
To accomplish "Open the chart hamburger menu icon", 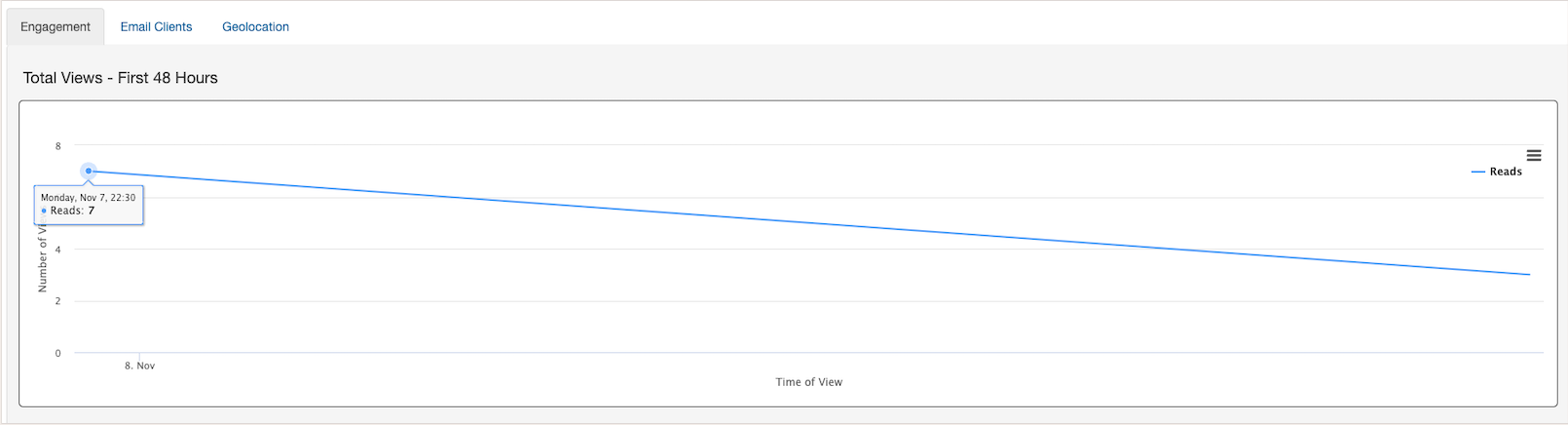I will click(1534, 155).
